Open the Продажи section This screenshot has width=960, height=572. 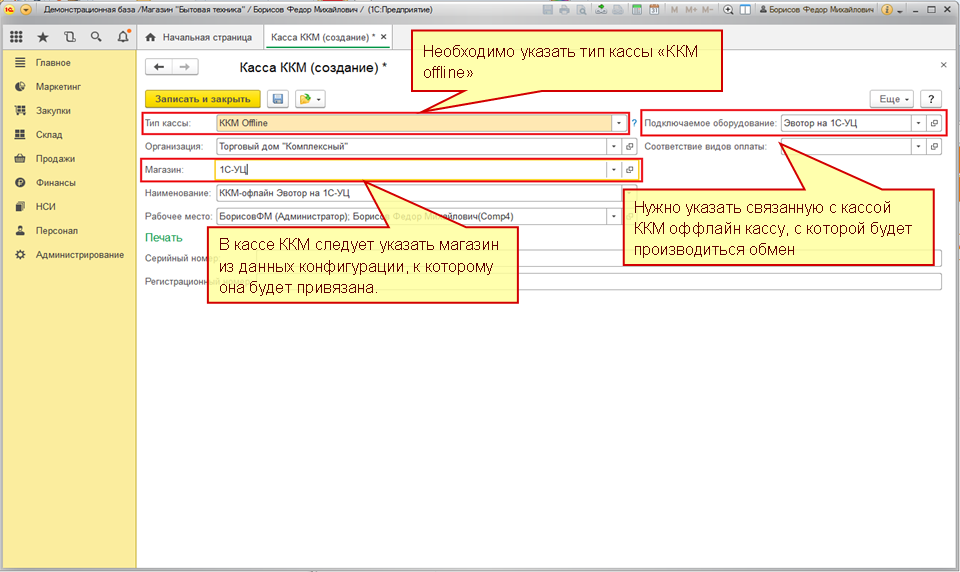click(55, 159)
